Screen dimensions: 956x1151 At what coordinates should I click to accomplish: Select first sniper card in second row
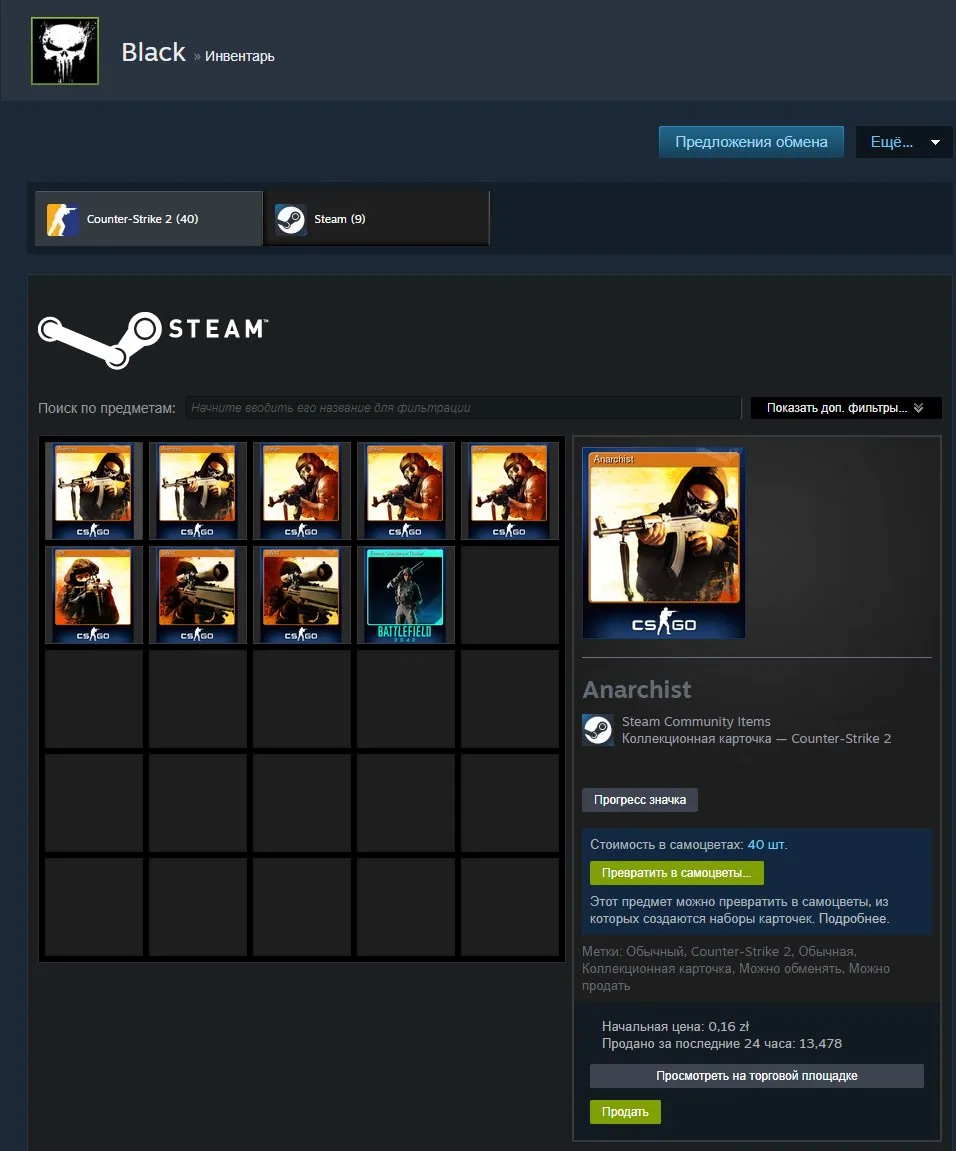click(198, 595)
